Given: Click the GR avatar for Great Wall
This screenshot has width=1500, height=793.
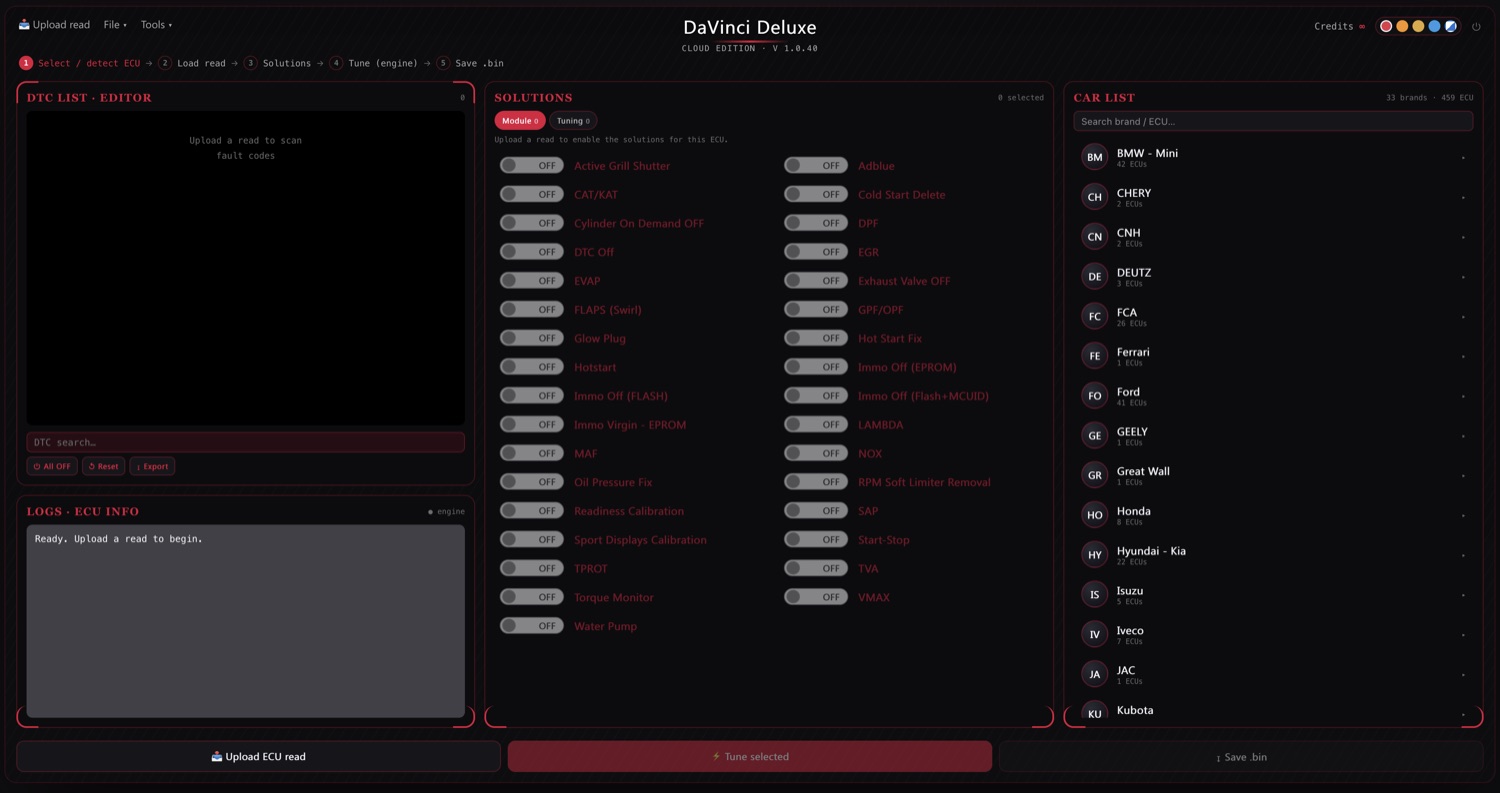Looking at the screenshot, I should click(1094, 475).
